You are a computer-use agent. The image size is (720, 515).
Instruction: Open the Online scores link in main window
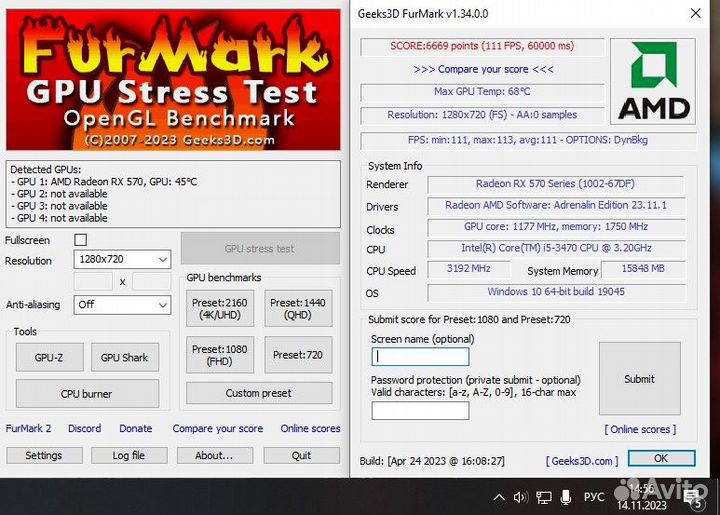pyautogui.click(x=310, y=428)
